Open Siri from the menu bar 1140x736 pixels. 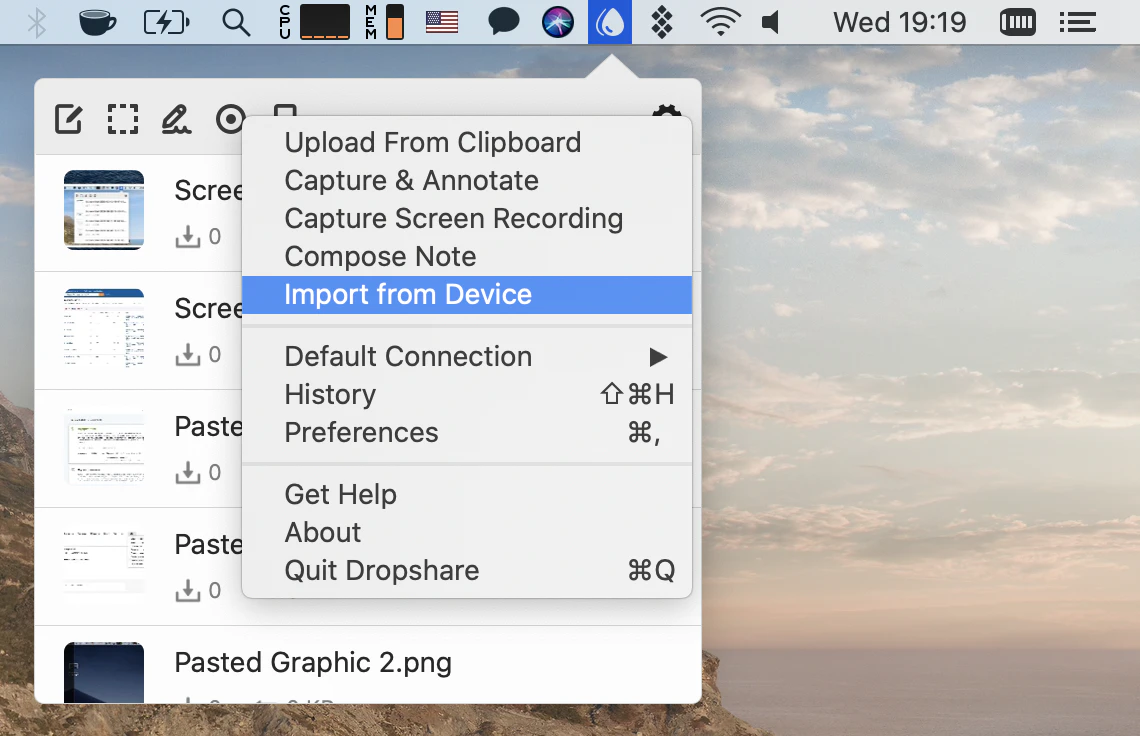pyautogui.click(x=558, y=23)
